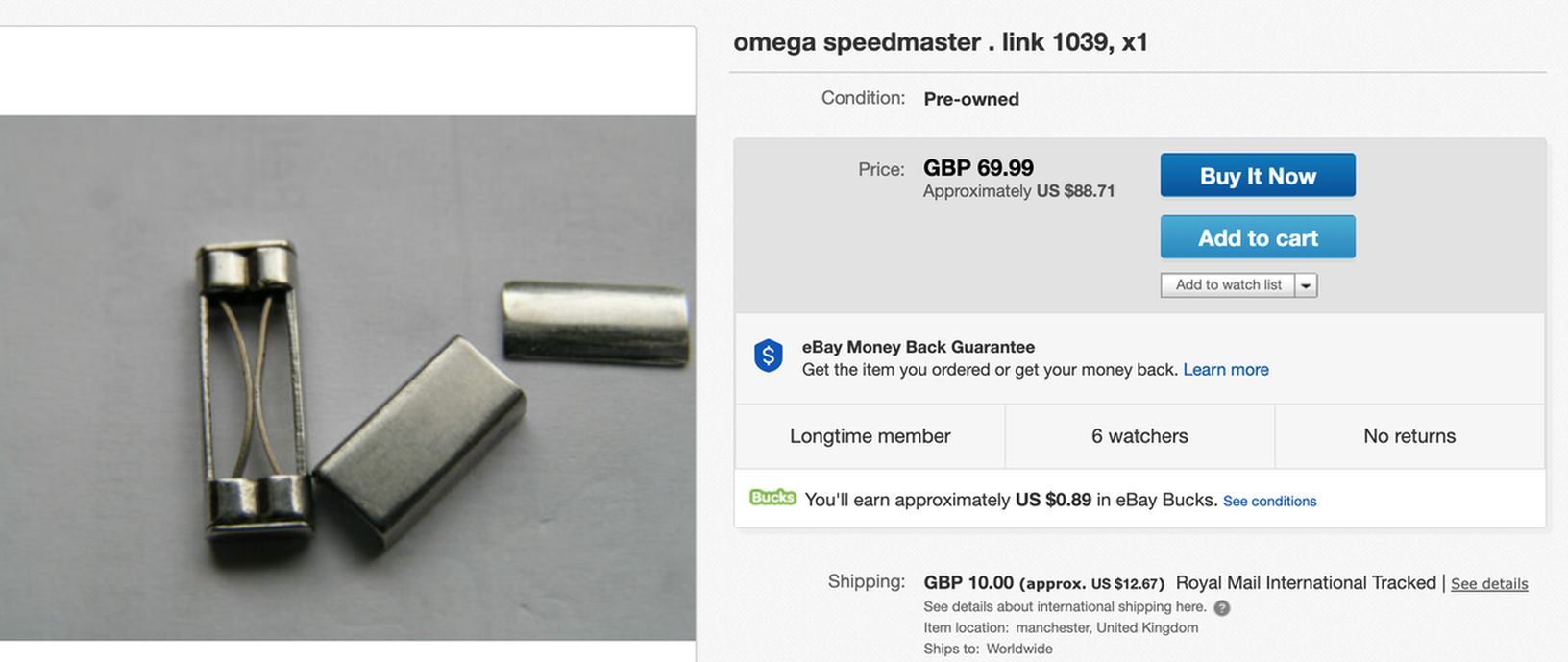This screenshot has width=1568, height=662.
Task: Expand the watch list dropdown arrow
Action: click(x=1306, y=285)
